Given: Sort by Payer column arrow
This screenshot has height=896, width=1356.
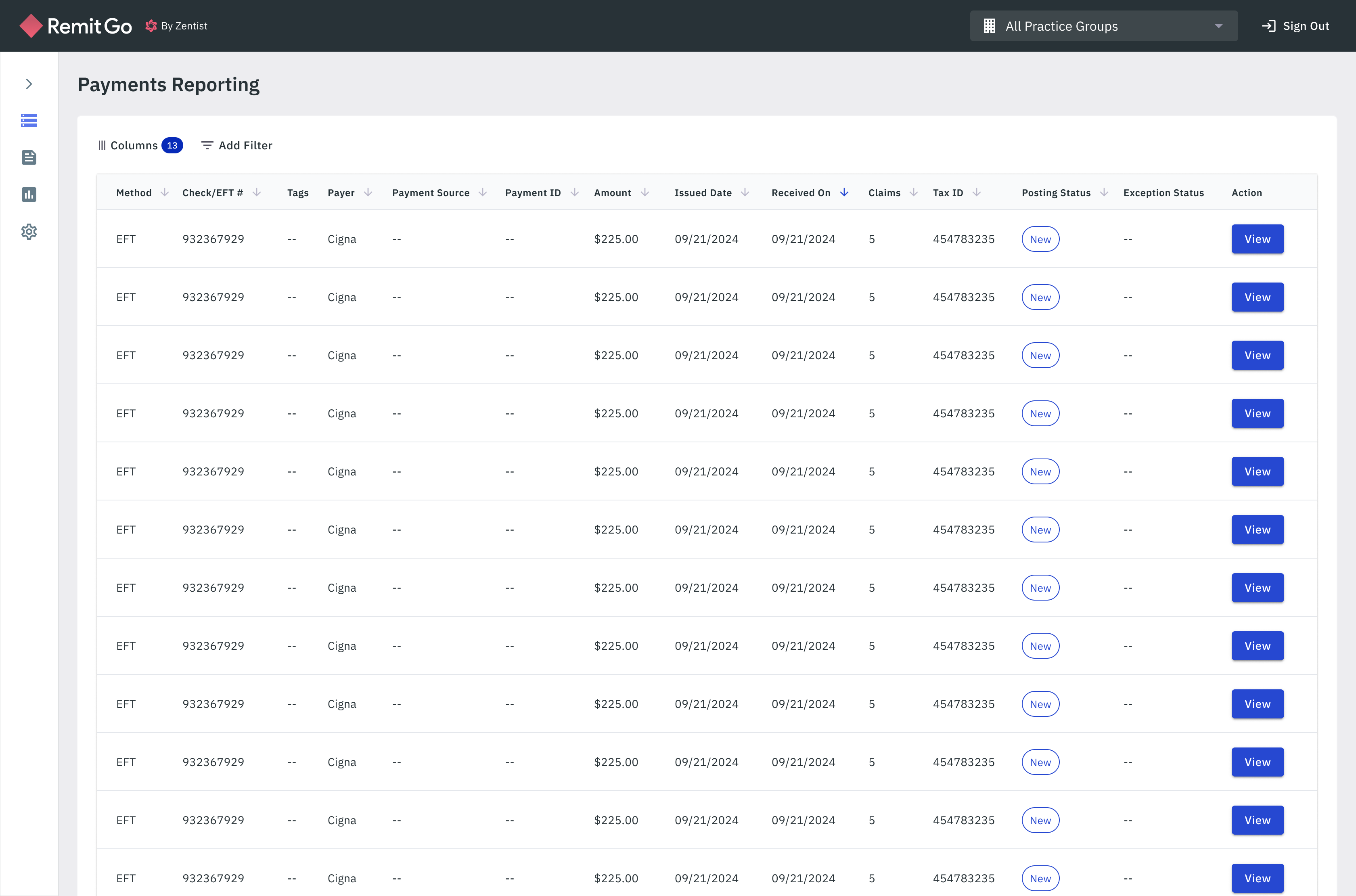Looking at the screenshot, I should pos(368,193).
